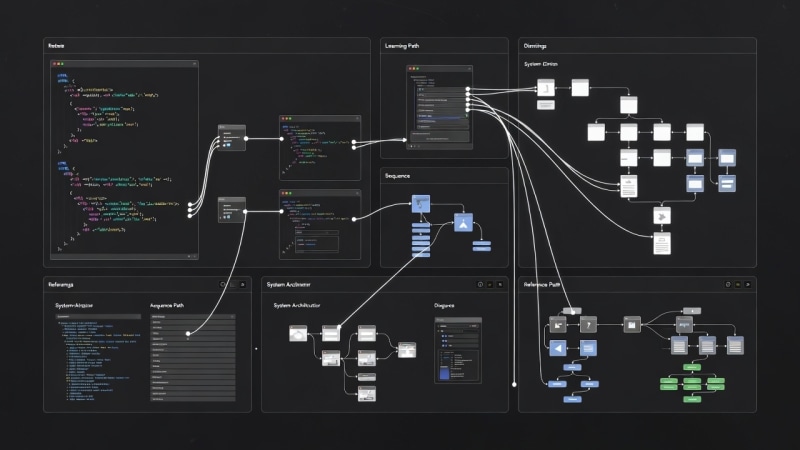Click the question mark node in Reference Path
Screen dimensions: 800x450
point(589,324)
